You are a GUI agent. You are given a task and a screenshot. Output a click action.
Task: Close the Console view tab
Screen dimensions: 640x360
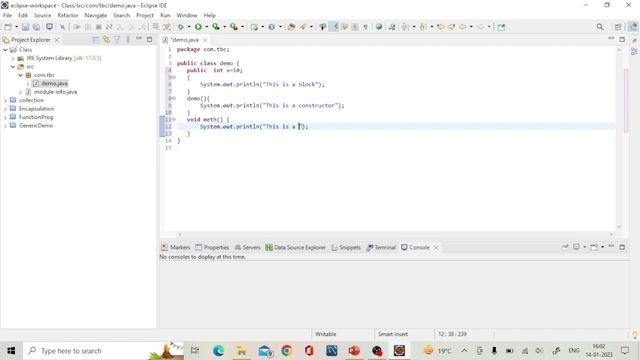pos(436,247)
